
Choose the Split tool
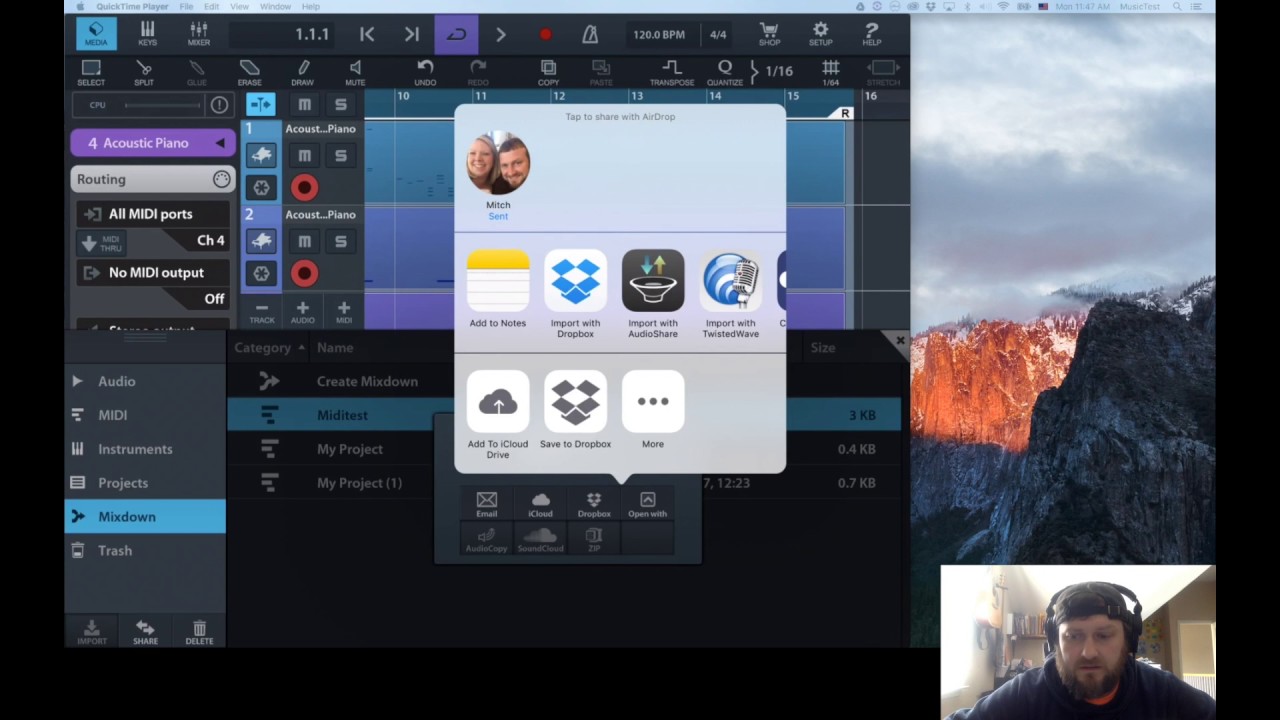(x=144, y=72)
